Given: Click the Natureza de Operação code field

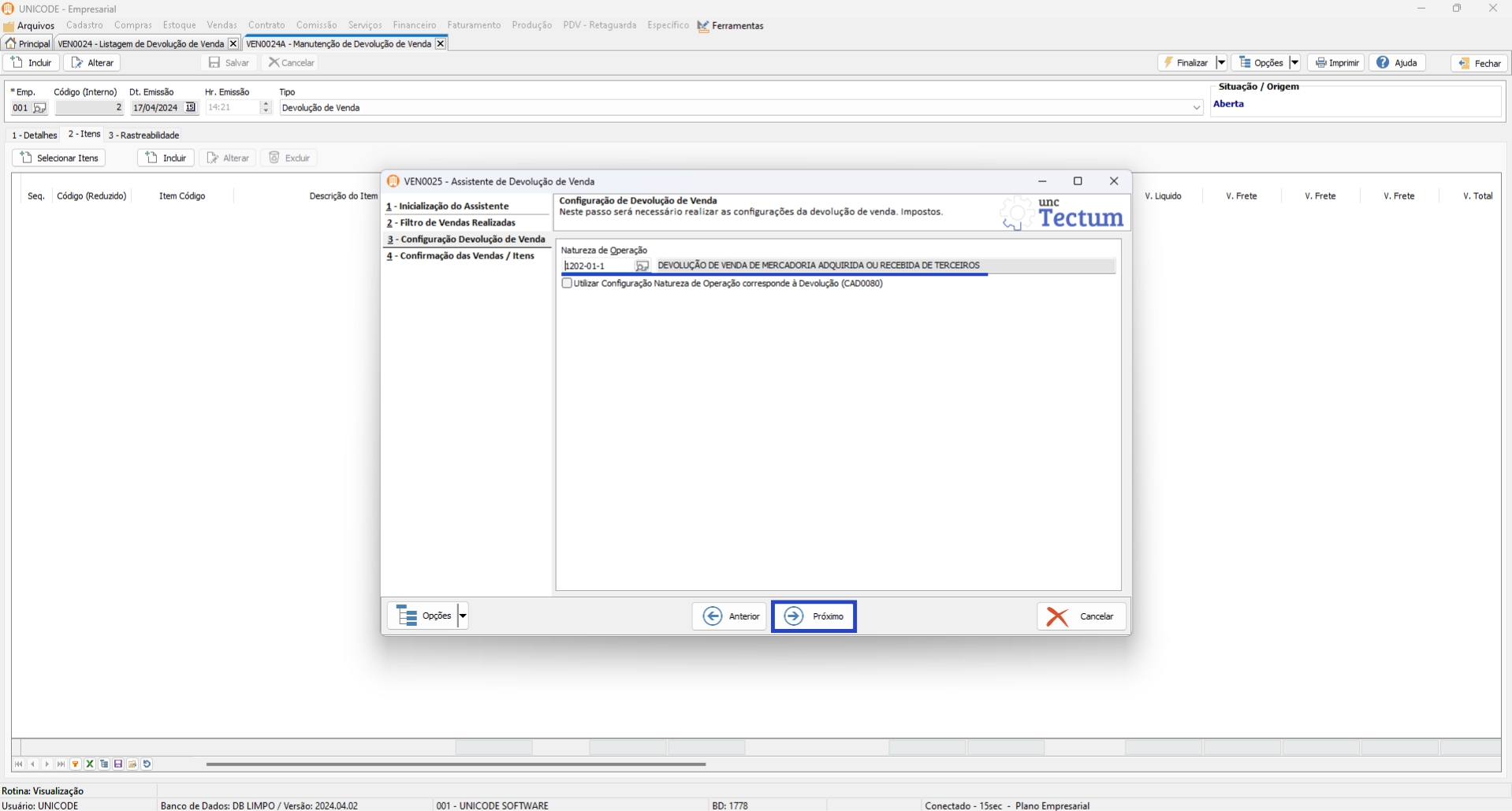Looking at the screenshot, I should coord(598,266).
